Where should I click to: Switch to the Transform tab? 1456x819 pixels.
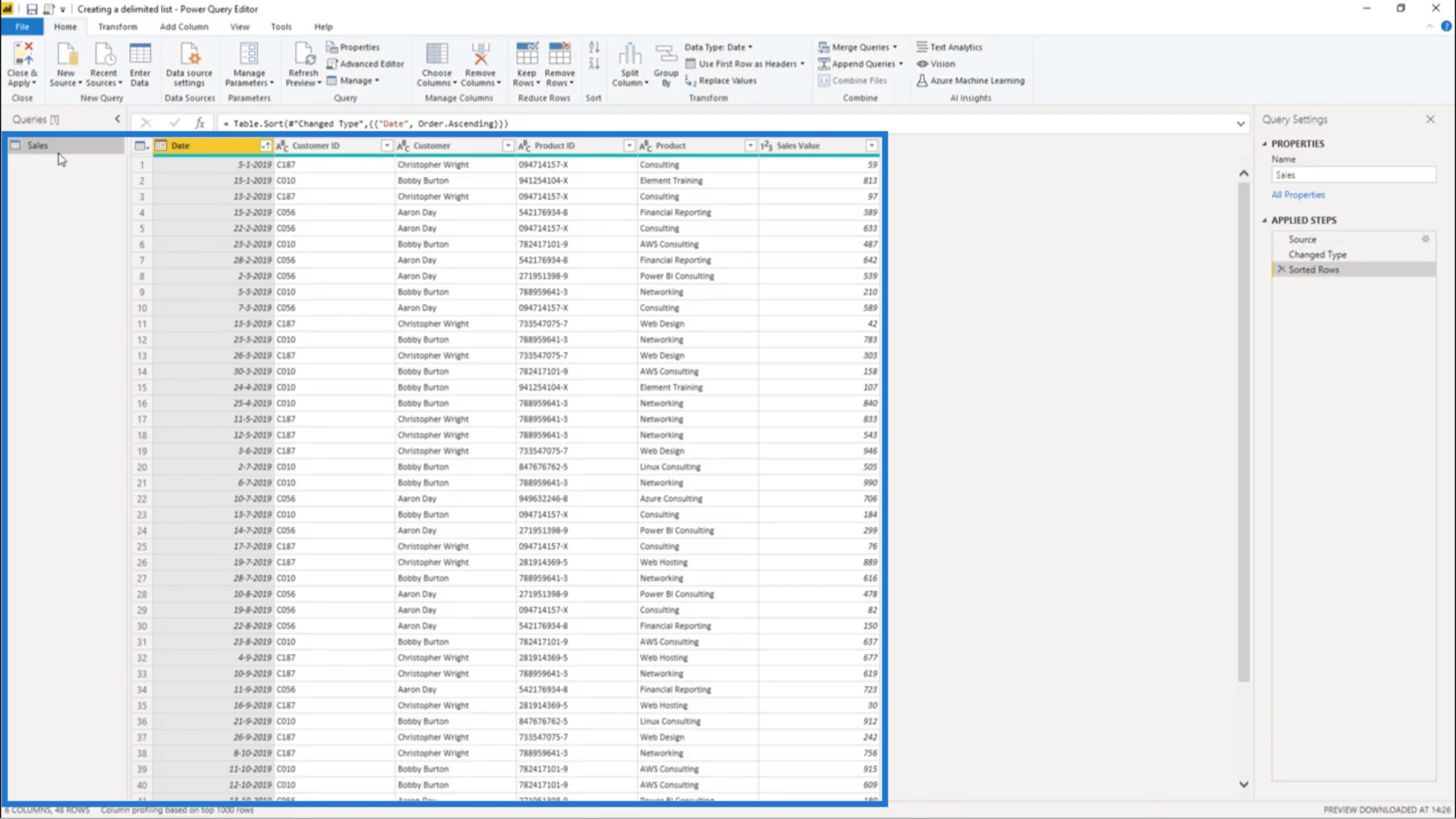[117, 27]
